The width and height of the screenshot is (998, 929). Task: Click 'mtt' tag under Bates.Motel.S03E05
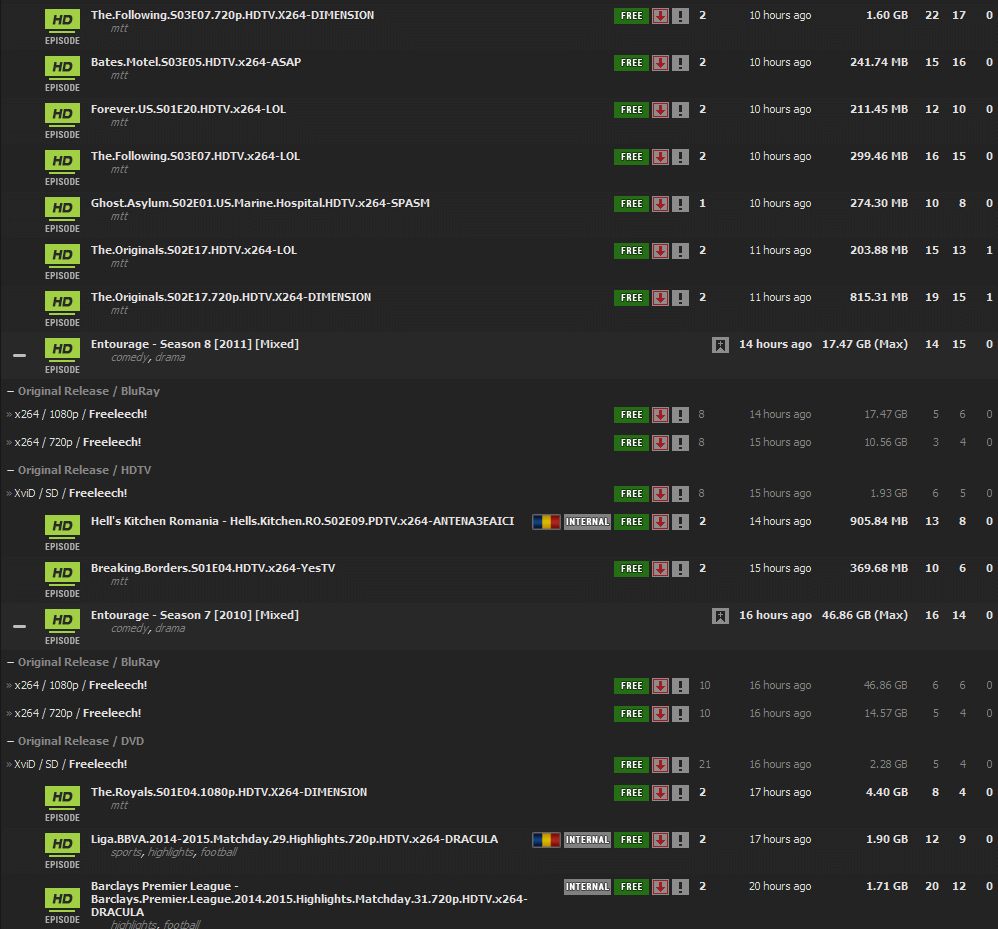(x=119, y=76)
